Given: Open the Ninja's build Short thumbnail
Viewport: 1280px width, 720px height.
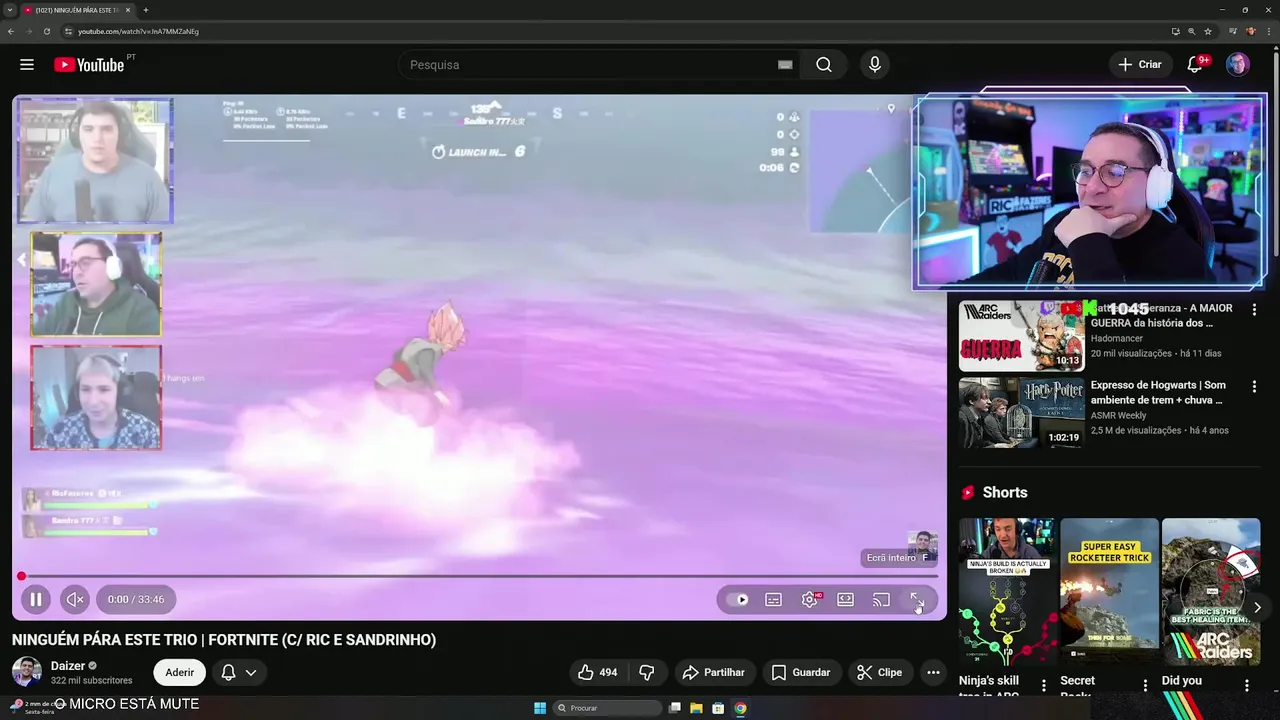Looking at the screenshot, I should pos(1007,591).
